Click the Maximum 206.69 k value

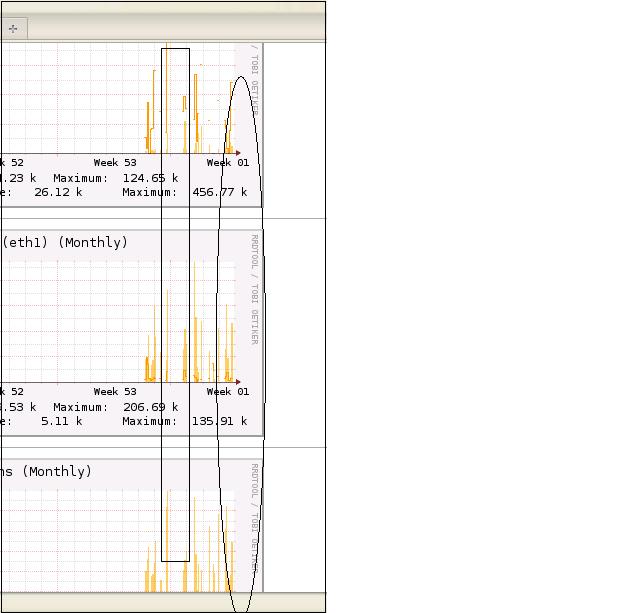click(x=150, y=407)
